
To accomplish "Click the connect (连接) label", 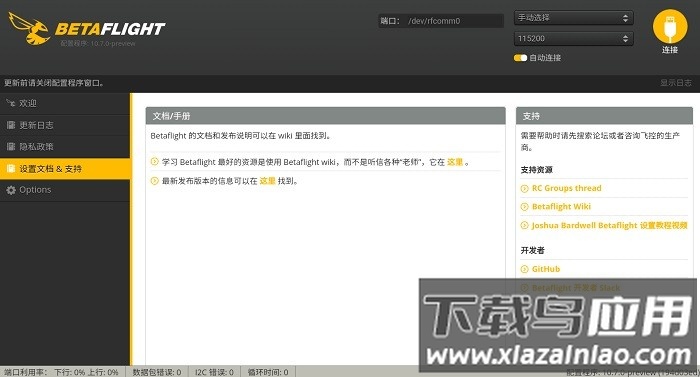I will [x=670, y=50].
